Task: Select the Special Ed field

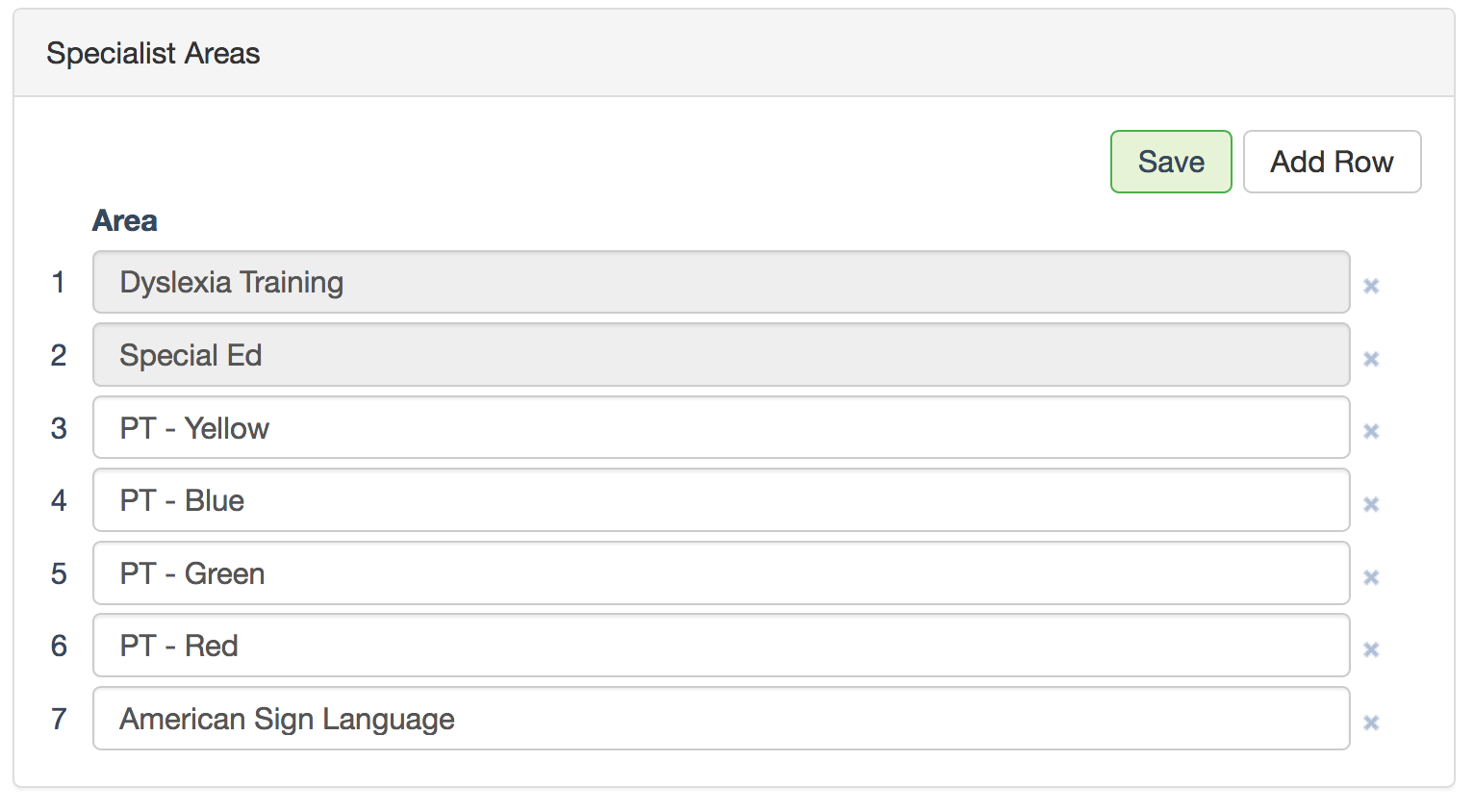Action: [x=721, y=355]
